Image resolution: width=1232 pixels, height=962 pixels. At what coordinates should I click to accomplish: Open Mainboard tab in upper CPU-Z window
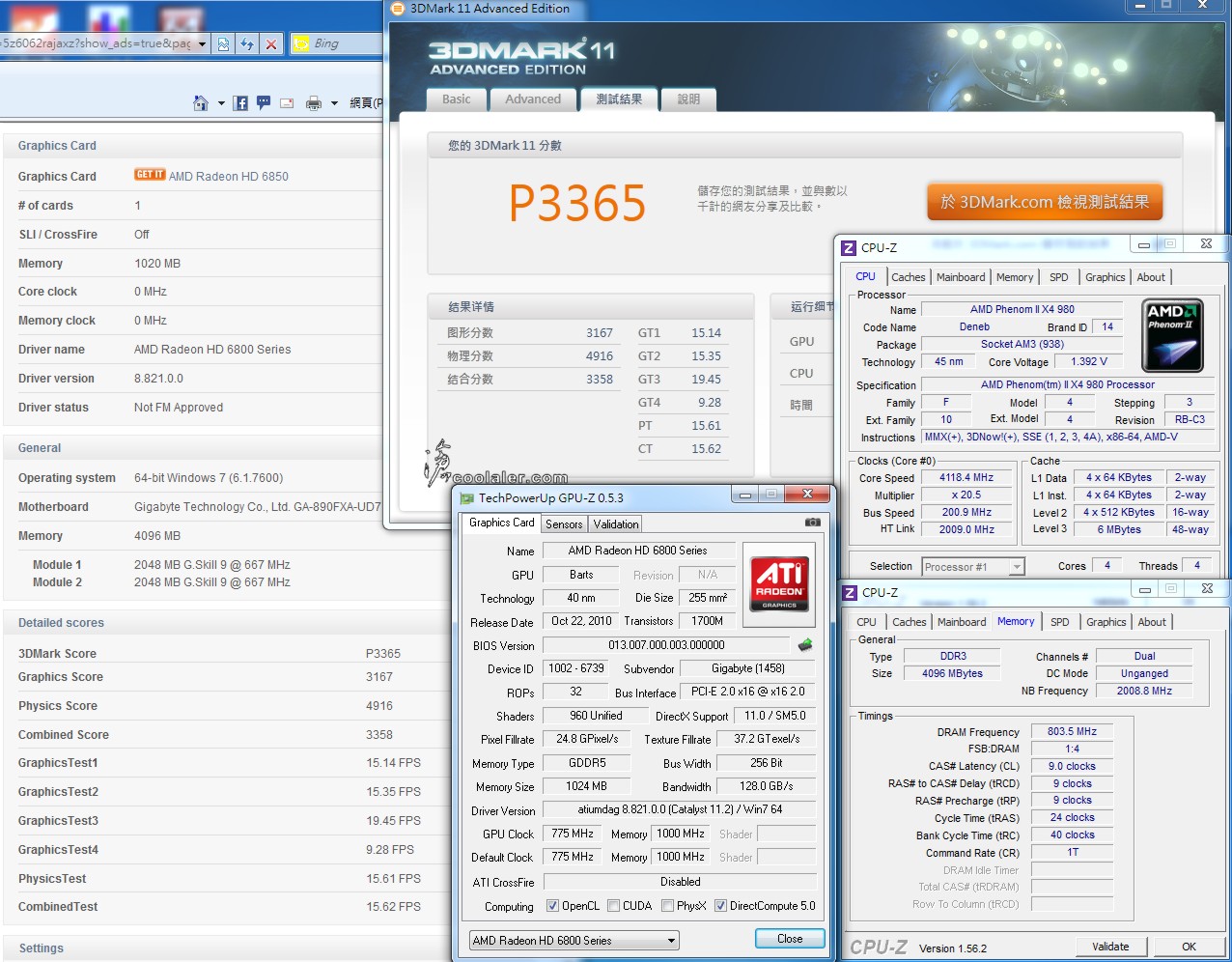(x=961, y=277)
